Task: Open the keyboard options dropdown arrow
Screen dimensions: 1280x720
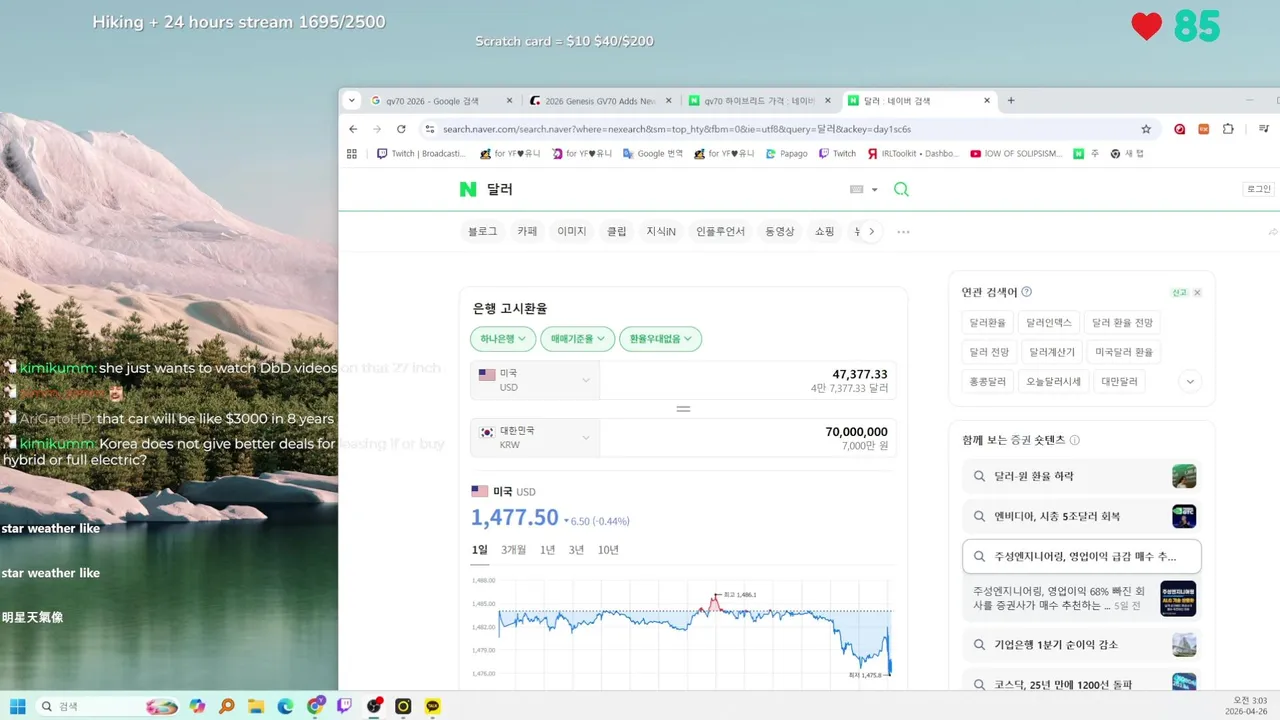Action: (x=874, y=190)
